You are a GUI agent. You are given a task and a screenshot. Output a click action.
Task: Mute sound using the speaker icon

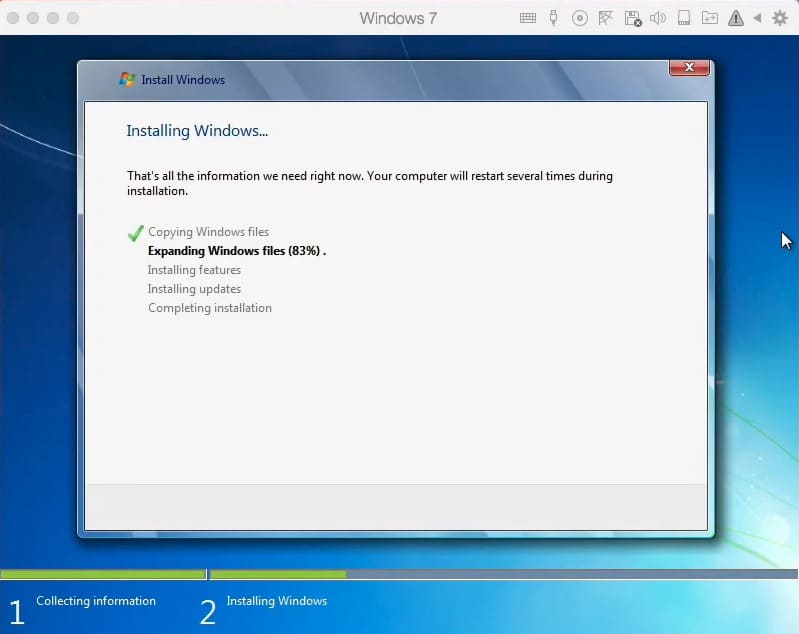(x=658, y=18)
